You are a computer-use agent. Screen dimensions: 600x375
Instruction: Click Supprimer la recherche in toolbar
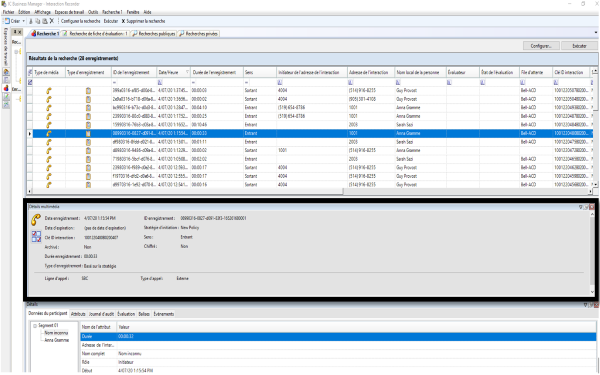(x=143, y=21)
